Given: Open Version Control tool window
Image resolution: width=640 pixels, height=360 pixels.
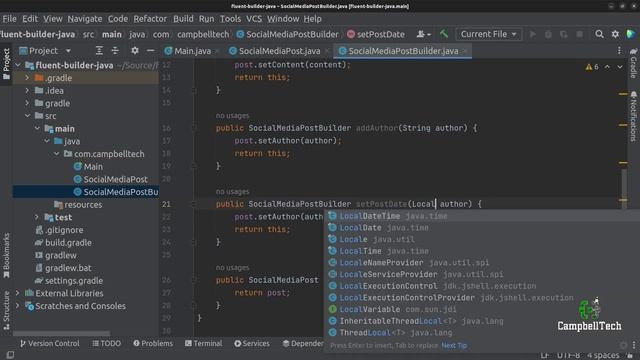Looking at the screenshot, I should (x=50, y=344).
